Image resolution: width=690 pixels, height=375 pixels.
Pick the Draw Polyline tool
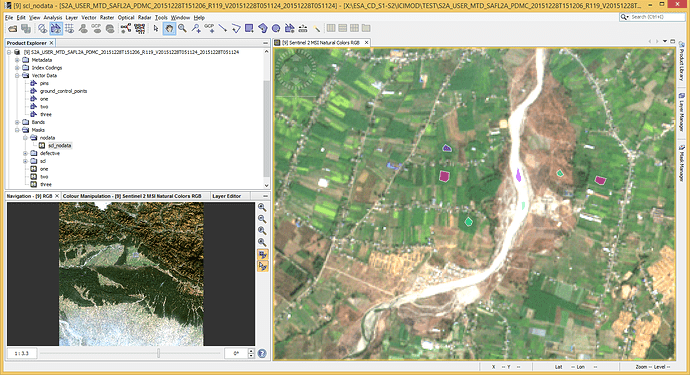click(236, 29)
